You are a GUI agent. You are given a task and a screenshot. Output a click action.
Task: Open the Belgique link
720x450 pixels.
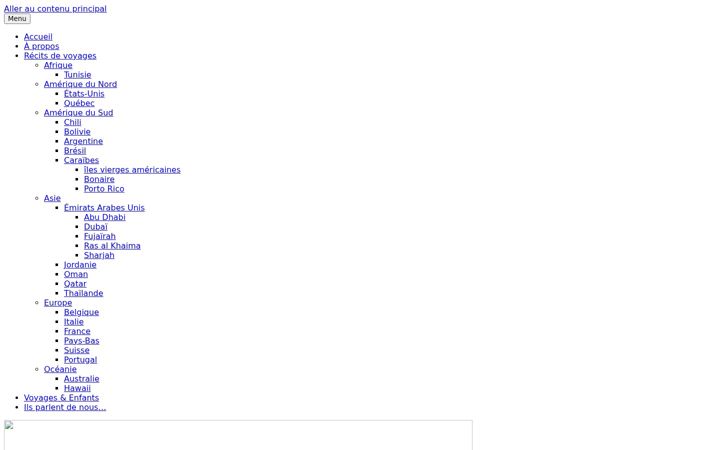tap(81, 312)
